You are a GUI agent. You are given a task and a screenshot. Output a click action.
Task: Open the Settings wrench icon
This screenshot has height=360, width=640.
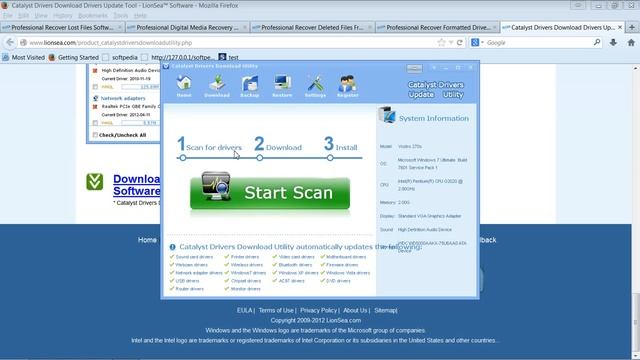point(315,86)
